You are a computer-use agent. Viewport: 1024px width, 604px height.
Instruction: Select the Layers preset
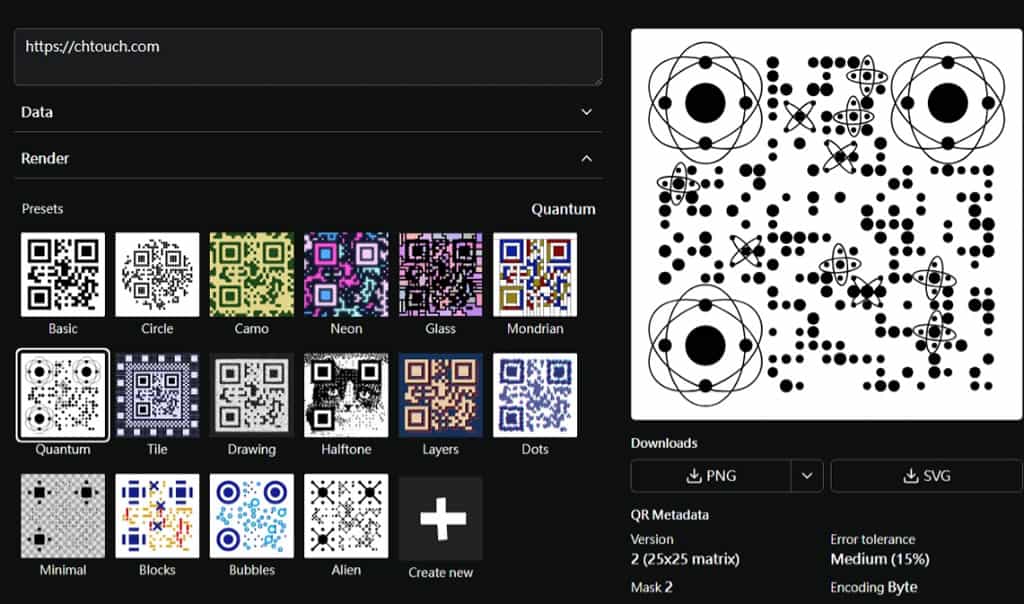441,395
